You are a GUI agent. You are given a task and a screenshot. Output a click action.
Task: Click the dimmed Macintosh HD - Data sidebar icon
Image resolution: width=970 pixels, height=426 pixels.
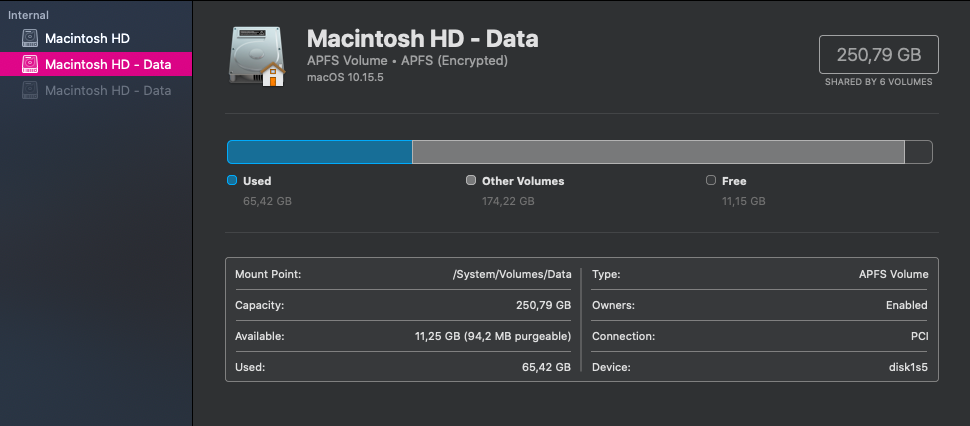click(30, 91)
